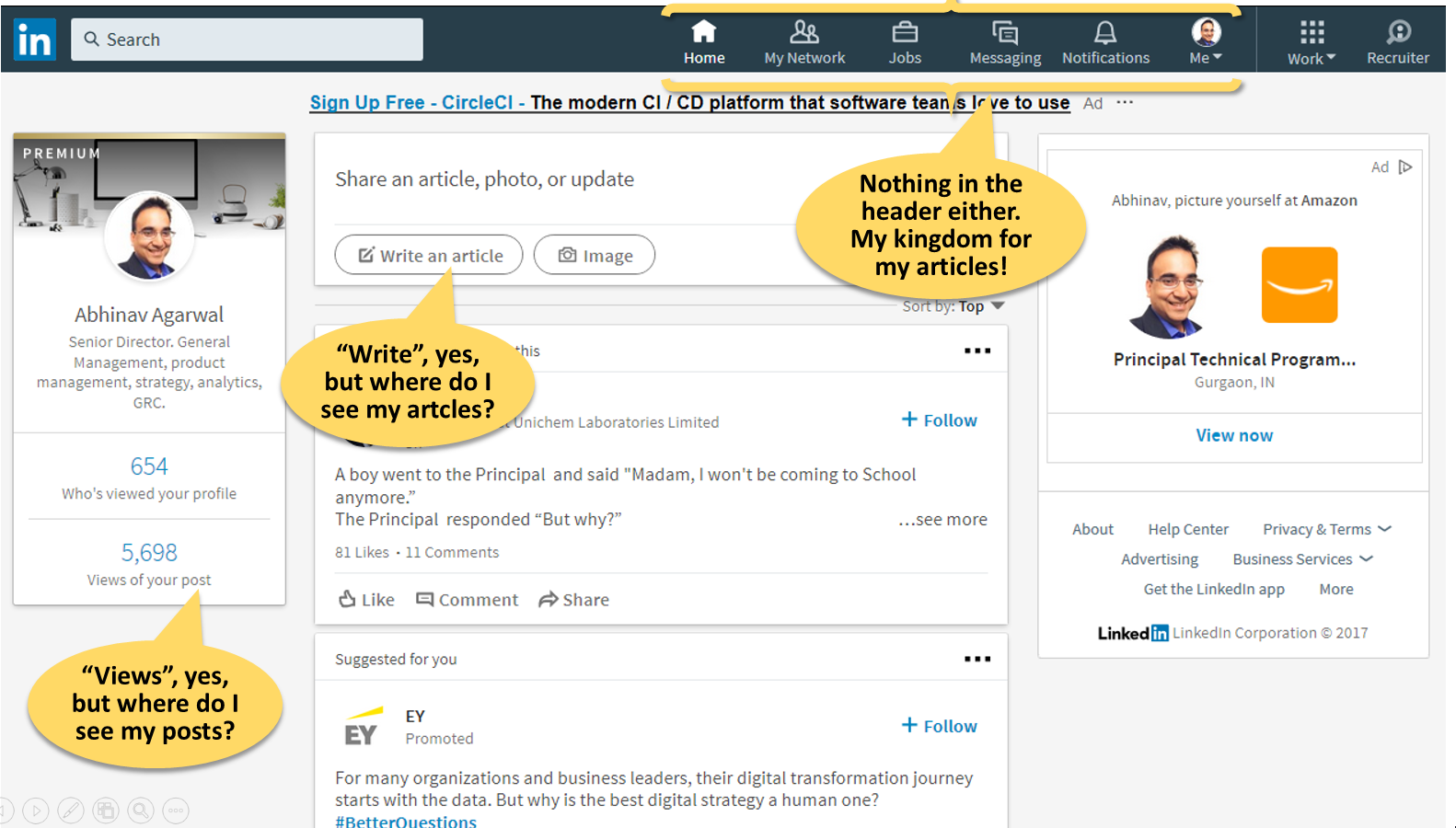
Task: Expand the Work menu
Action: click(x=1312, y=42)
